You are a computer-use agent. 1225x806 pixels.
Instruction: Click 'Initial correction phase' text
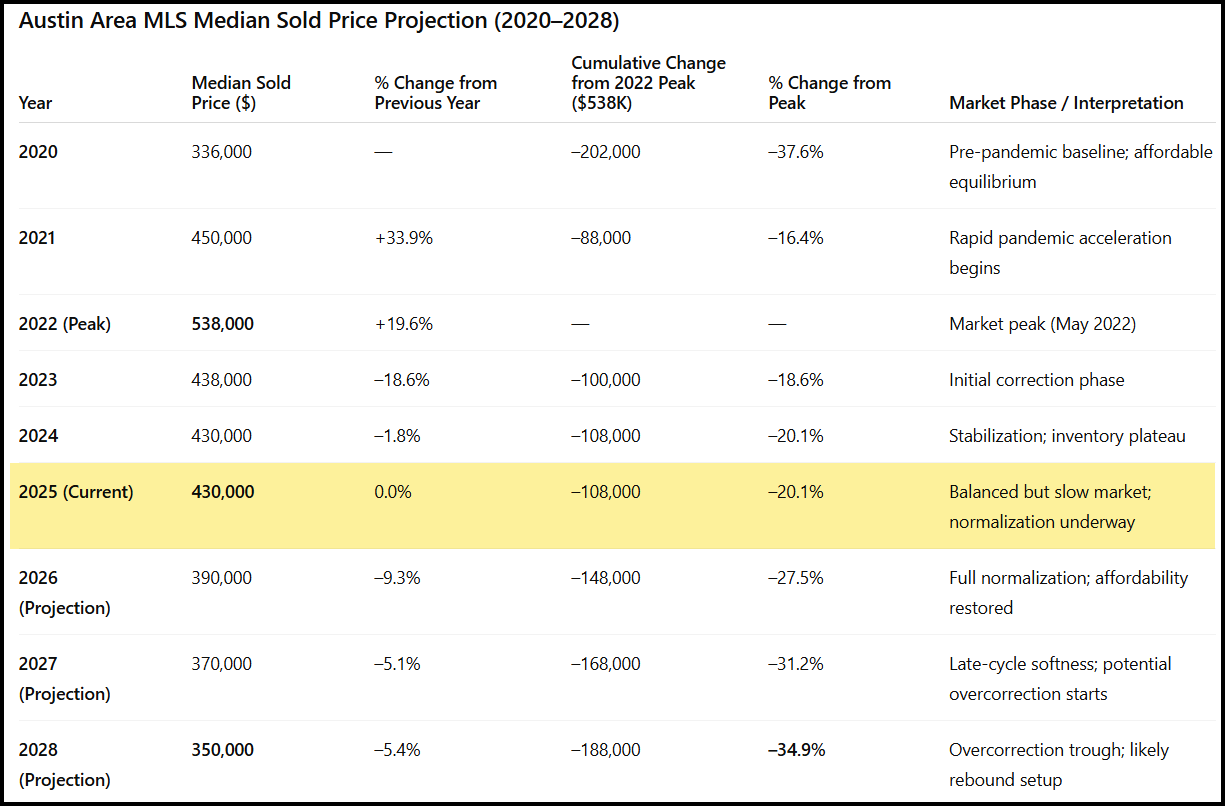pyautogui.click(x=1036, y=380)
